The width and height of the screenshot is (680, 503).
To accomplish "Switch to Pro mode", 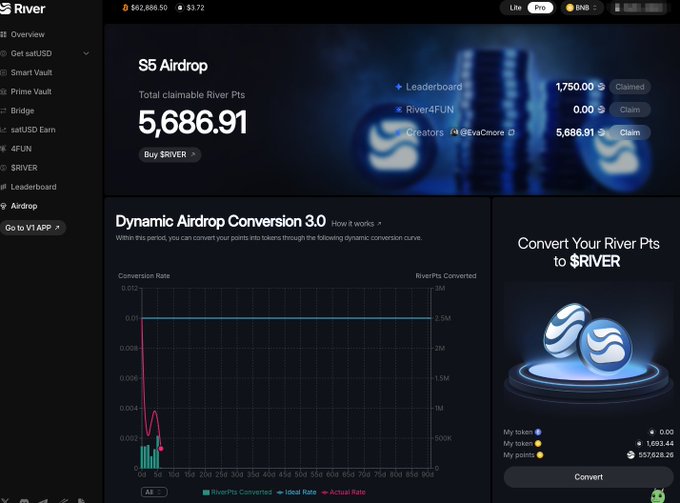I will tap(540, 8).
